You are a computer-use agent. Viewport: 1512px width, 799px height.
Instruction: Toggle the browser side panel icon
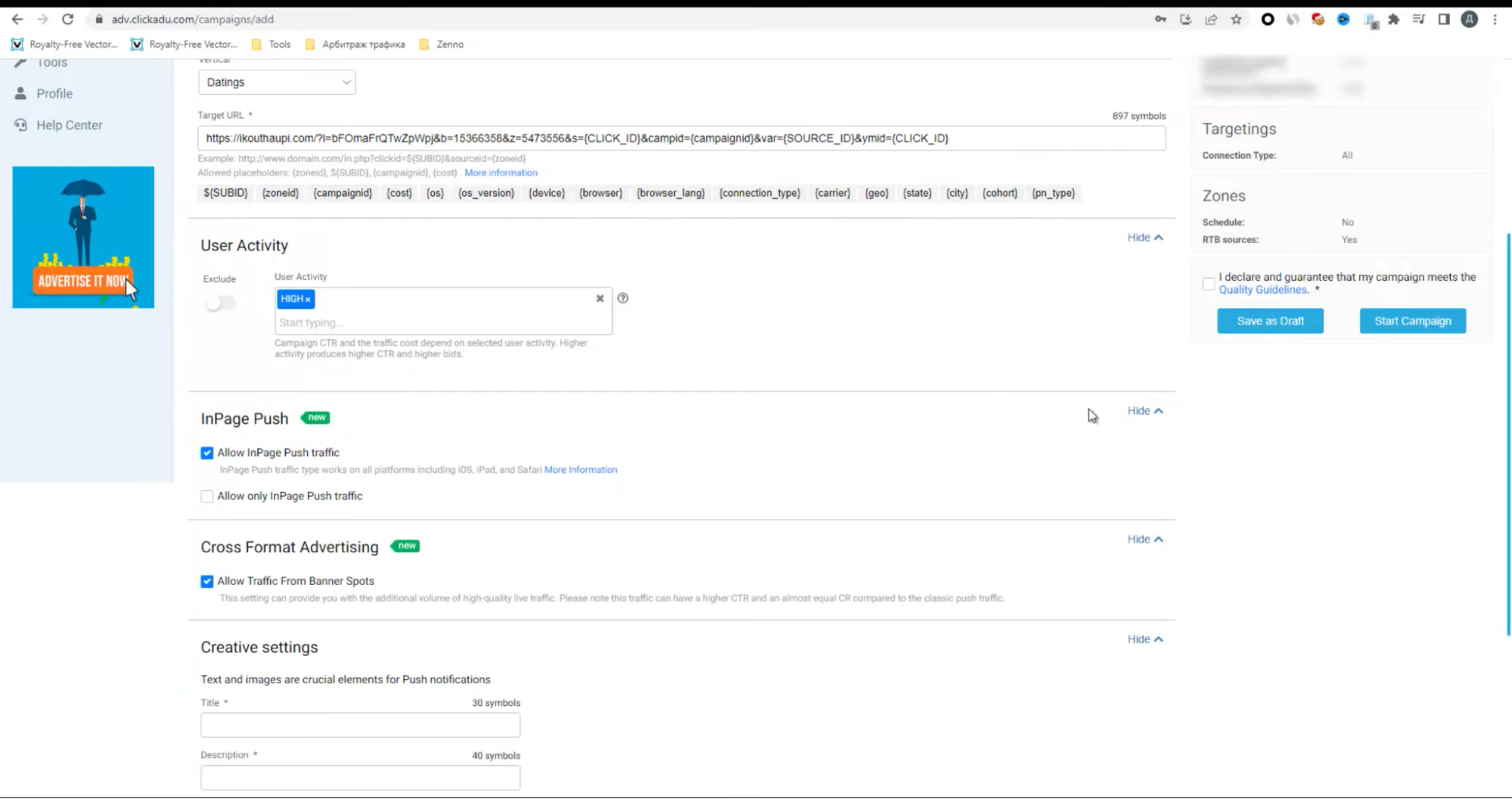(x=1444, y=19)
